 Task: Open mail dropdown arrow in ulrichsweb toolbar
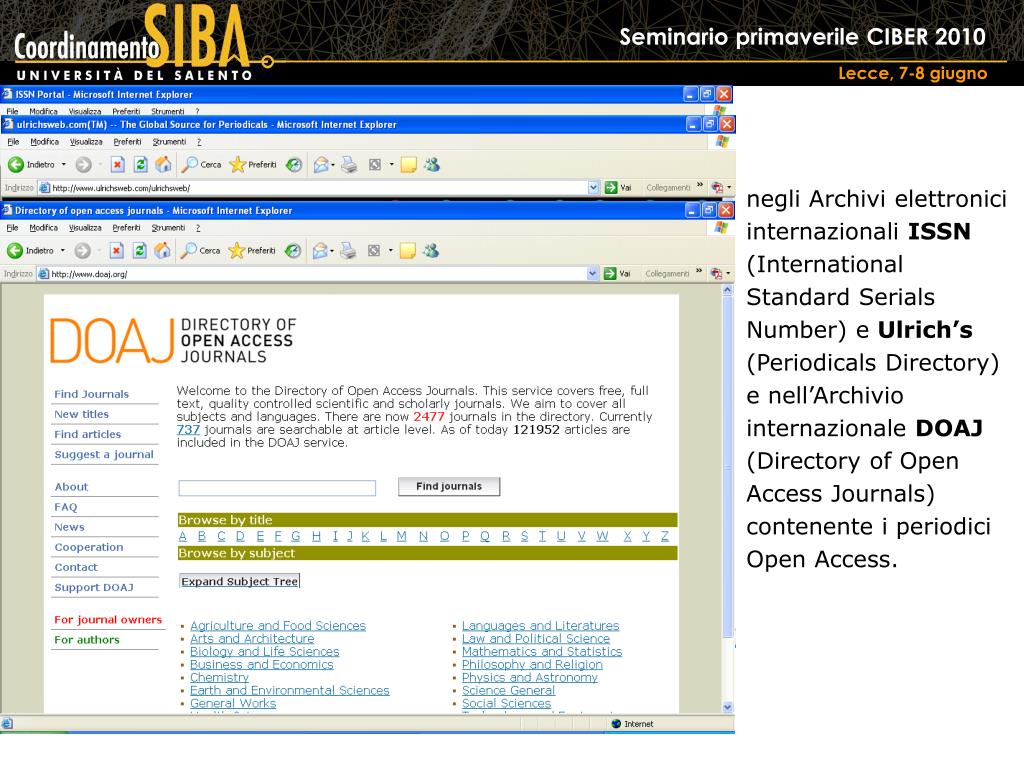tap(333, 165)
